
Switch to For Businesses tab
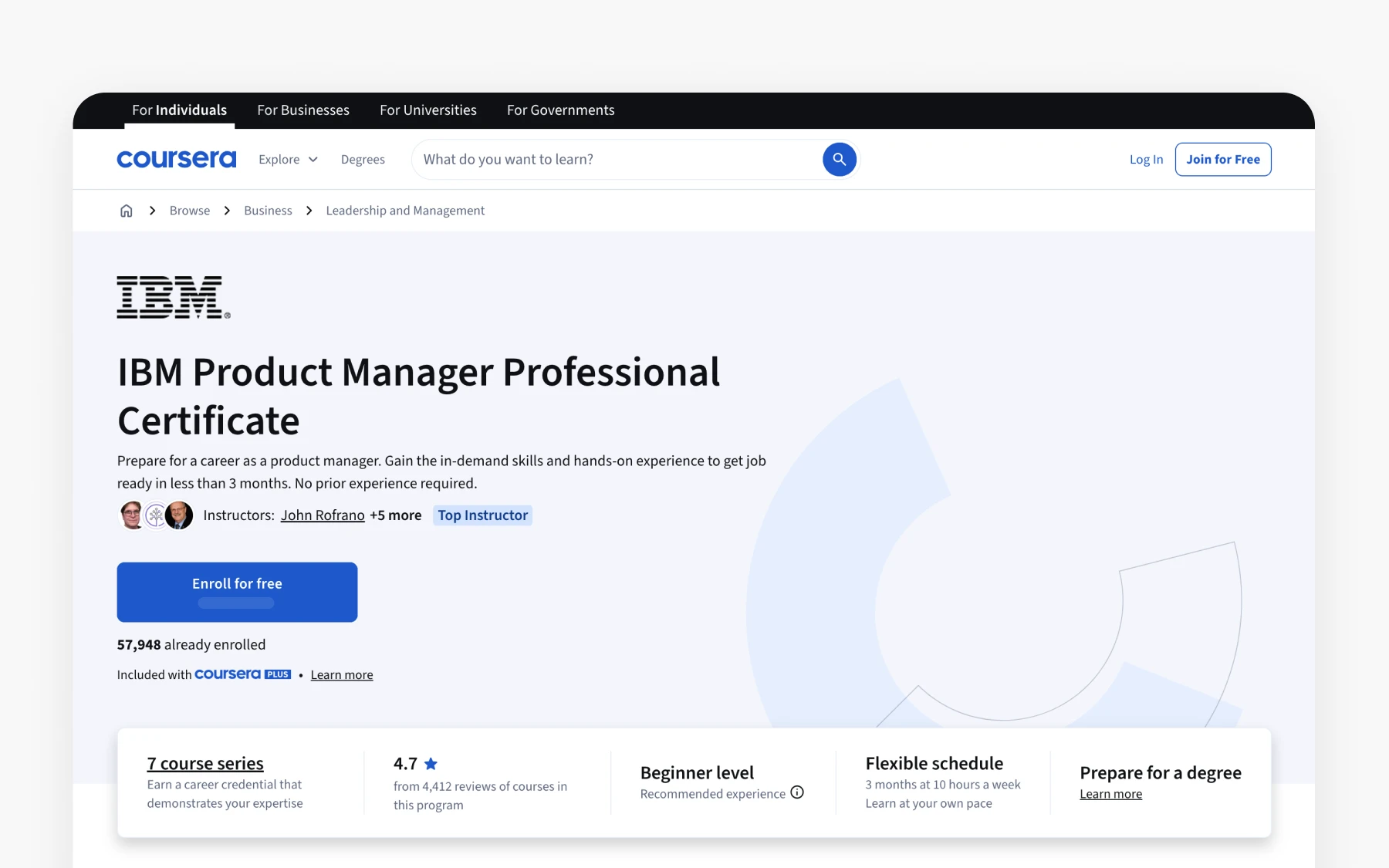303,110
